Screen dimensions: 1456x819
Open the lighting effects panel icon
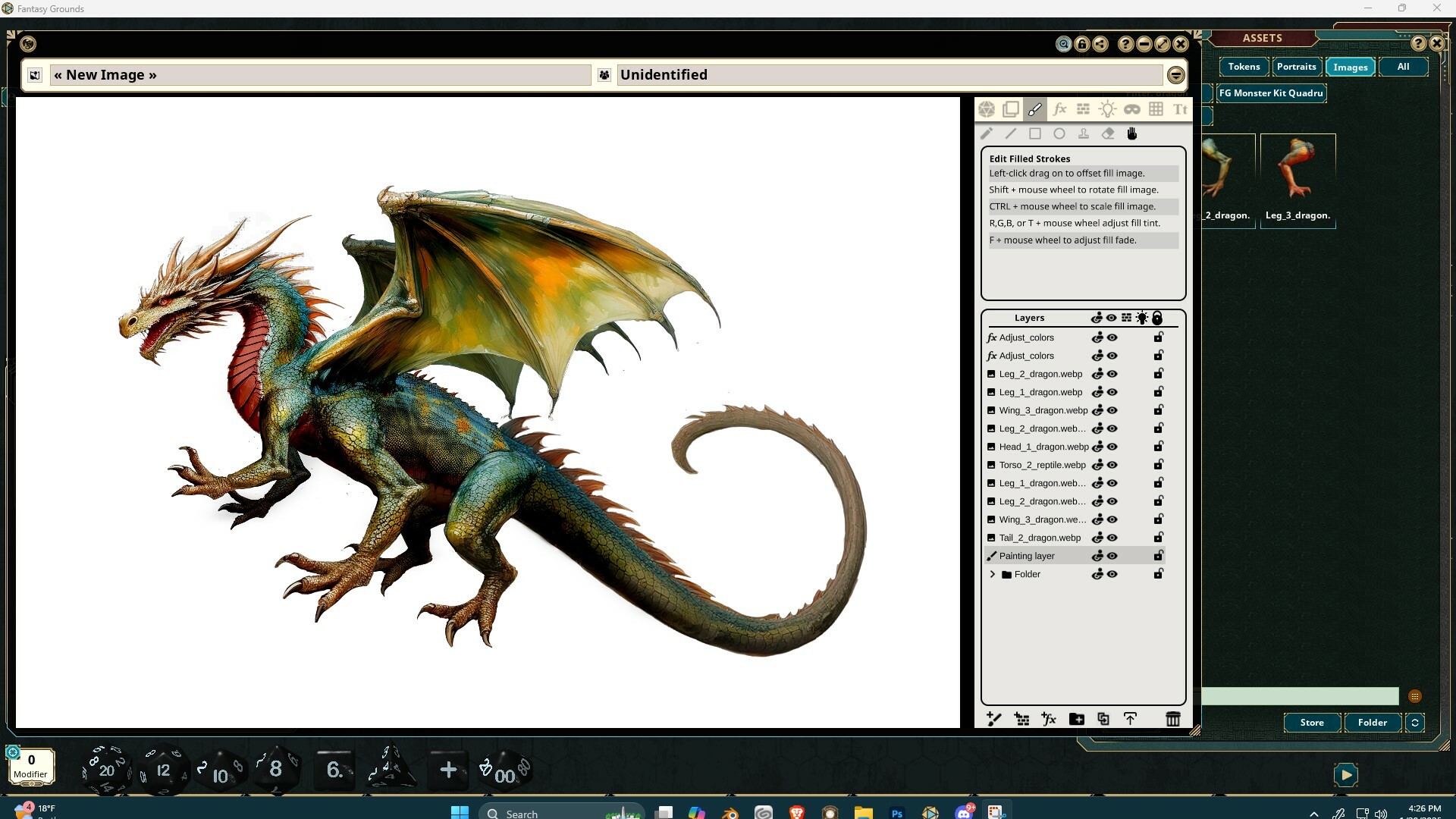[x=1108, y=109]
